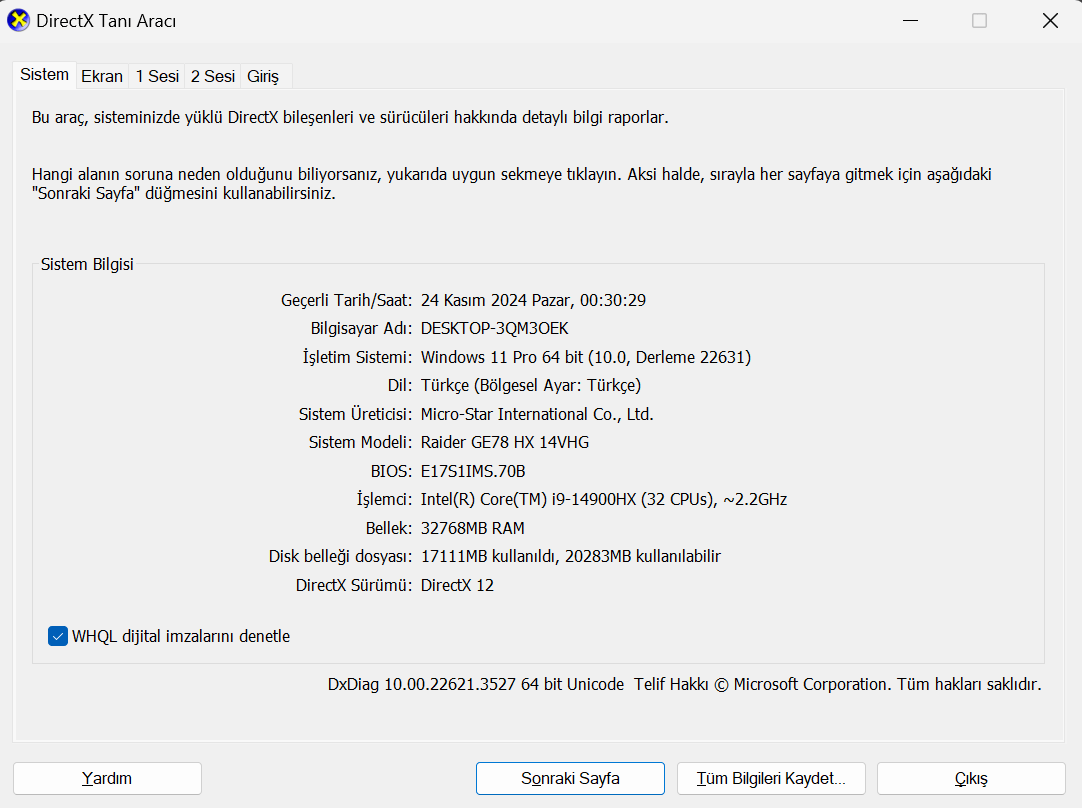Screen dimensions: 1082x808
Task: Click the Disk belleği dosyası label
Action: click(340, 557)
